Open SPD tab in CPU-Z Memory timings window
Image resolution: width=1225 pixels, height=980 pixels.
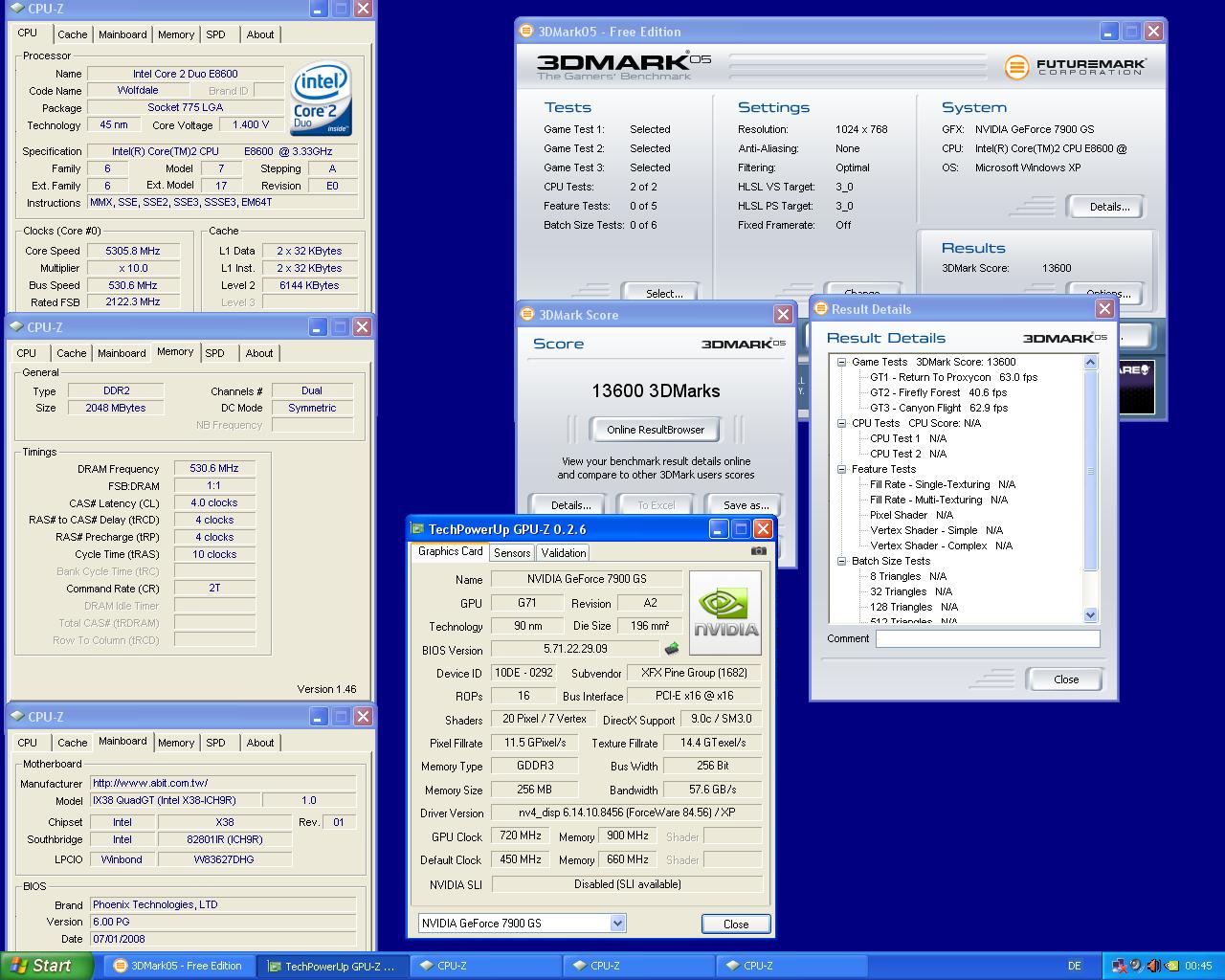(214, 353)
